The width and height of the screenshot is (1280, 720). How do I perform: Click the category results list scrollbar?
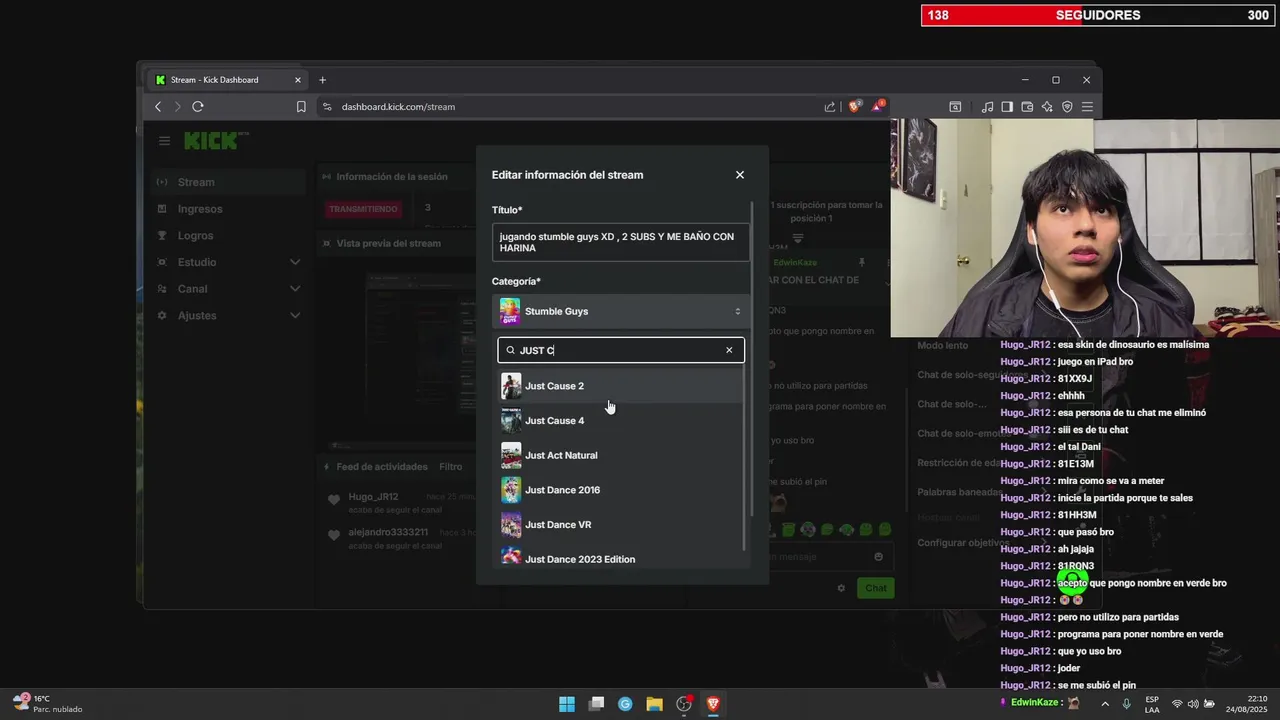click(744, 460)
